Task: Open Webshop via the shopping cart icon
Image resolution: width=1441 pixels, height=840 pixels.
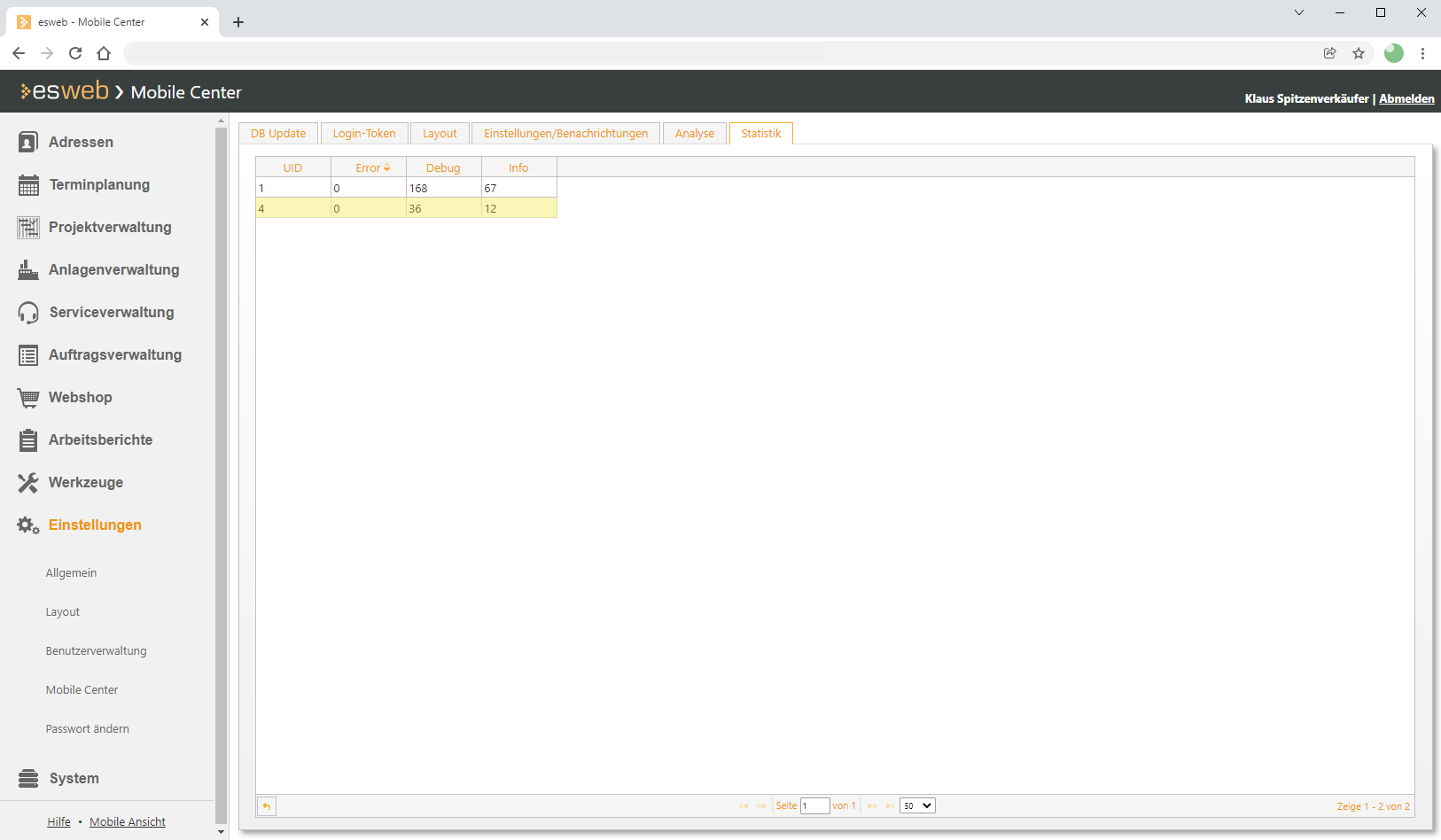Action: coord(28,398)
